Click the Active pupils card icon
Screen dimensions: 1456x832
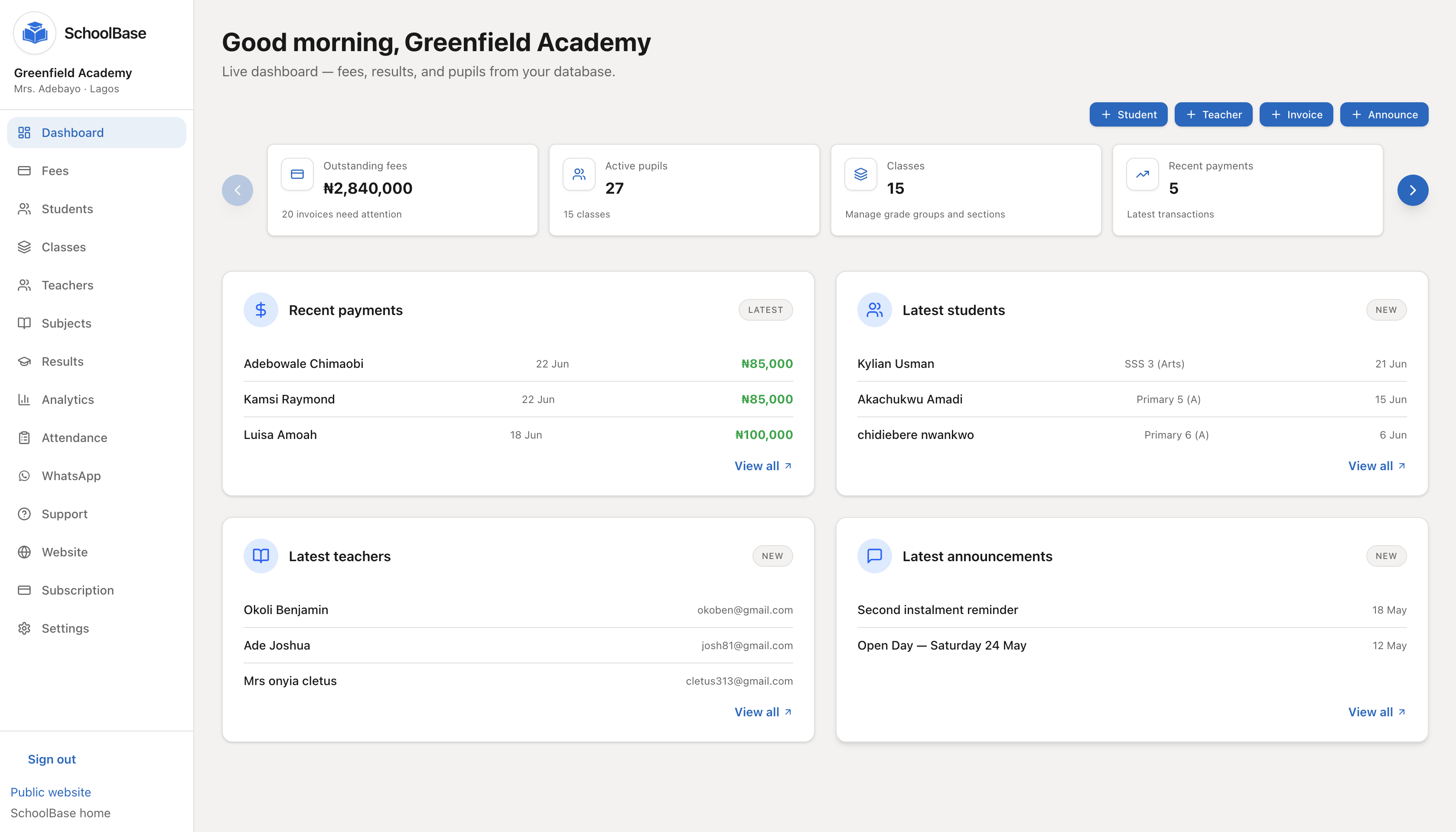[x=579, y=174]
